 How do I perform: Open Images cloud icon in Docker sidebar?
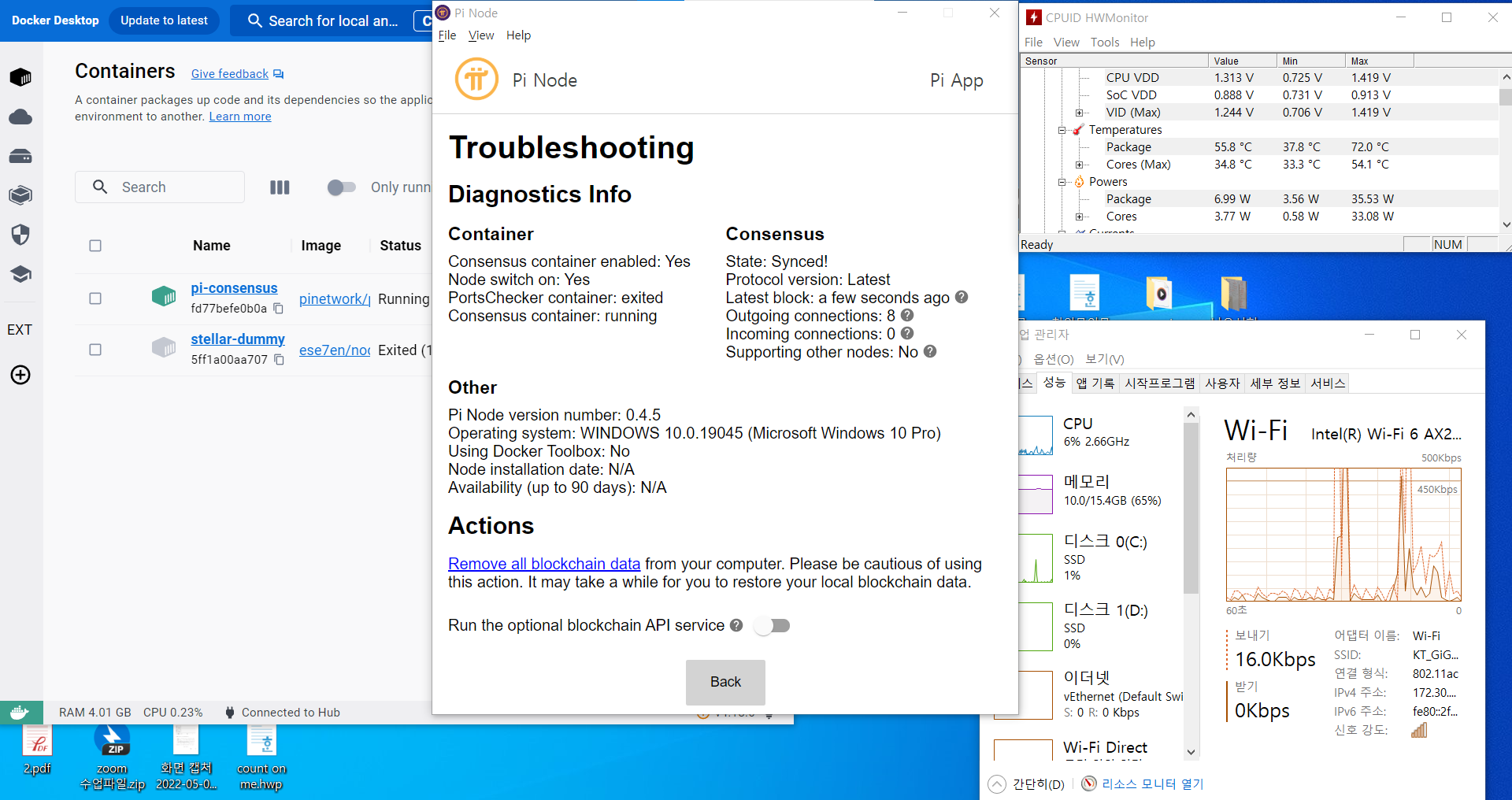20,117
